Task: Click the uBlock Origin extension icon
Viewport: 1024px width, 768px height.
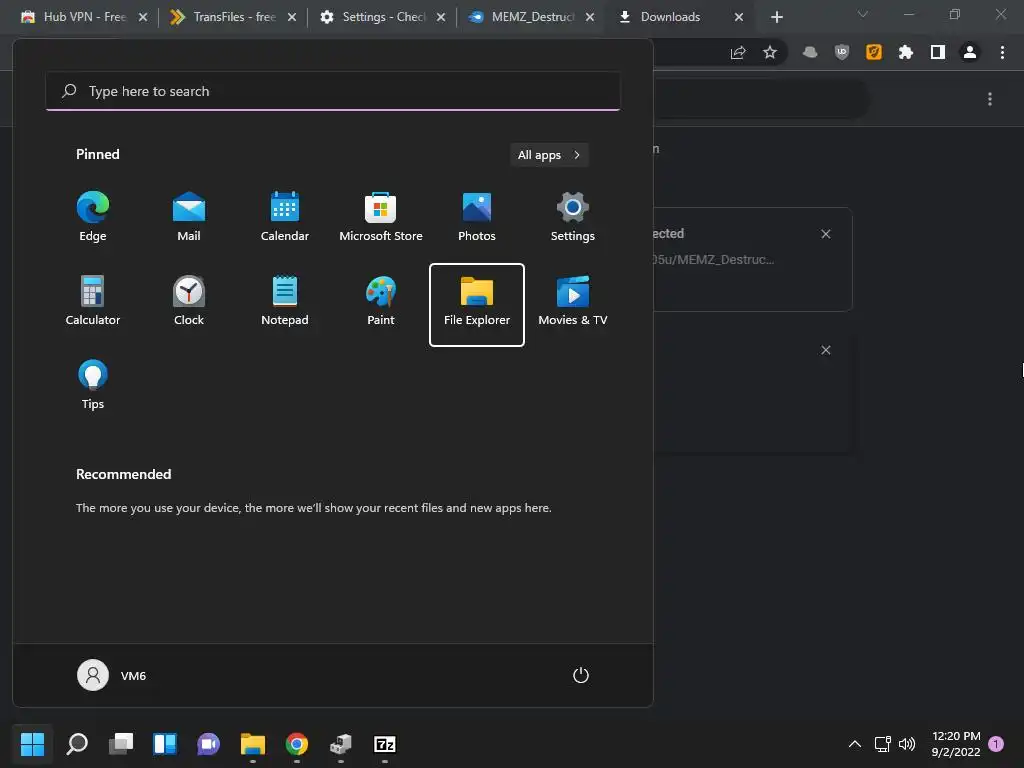Action: (x=842, y=52)
